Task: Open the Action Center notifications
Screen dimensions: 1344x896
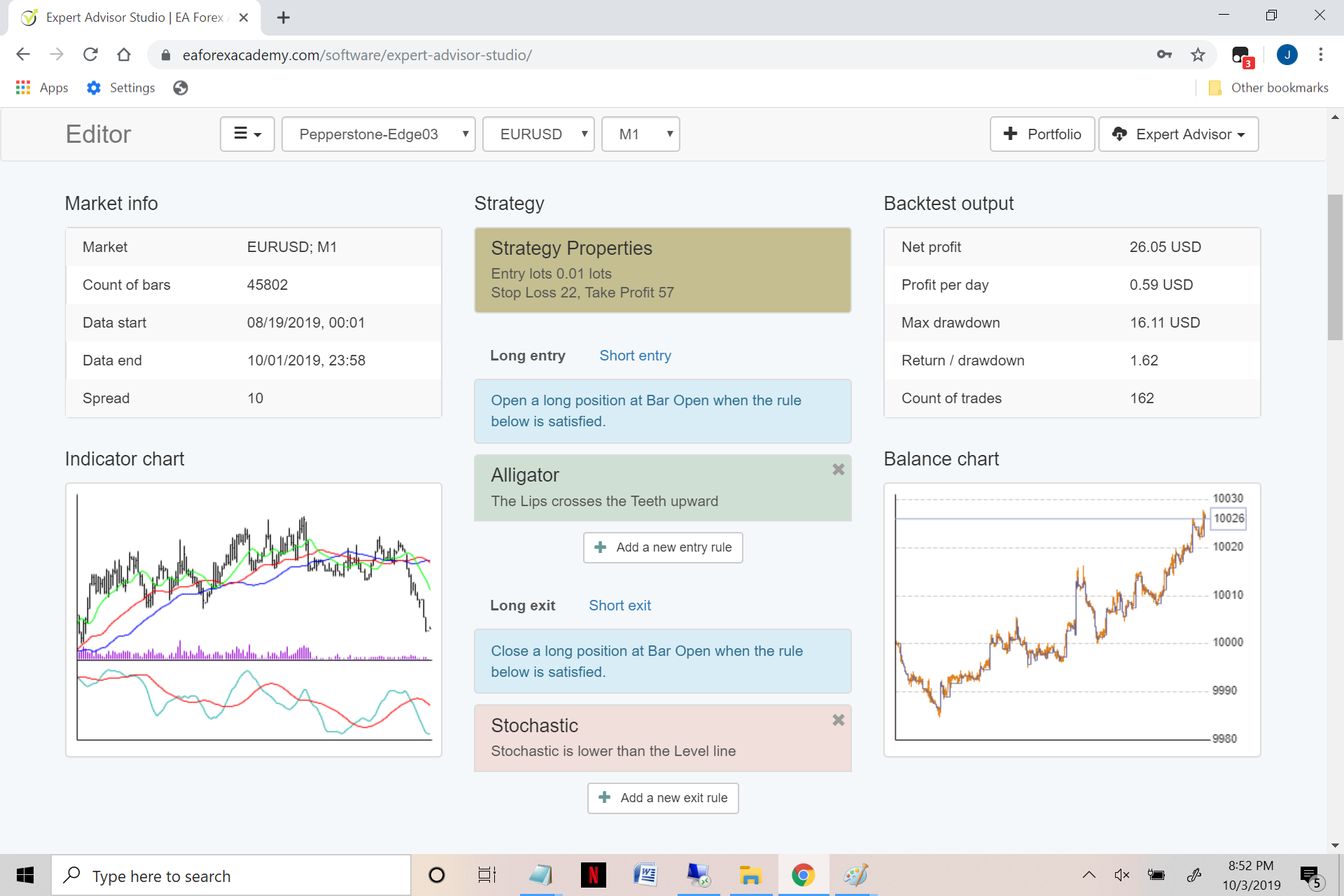Action: pyautogui.click(x=1310, y=876)
